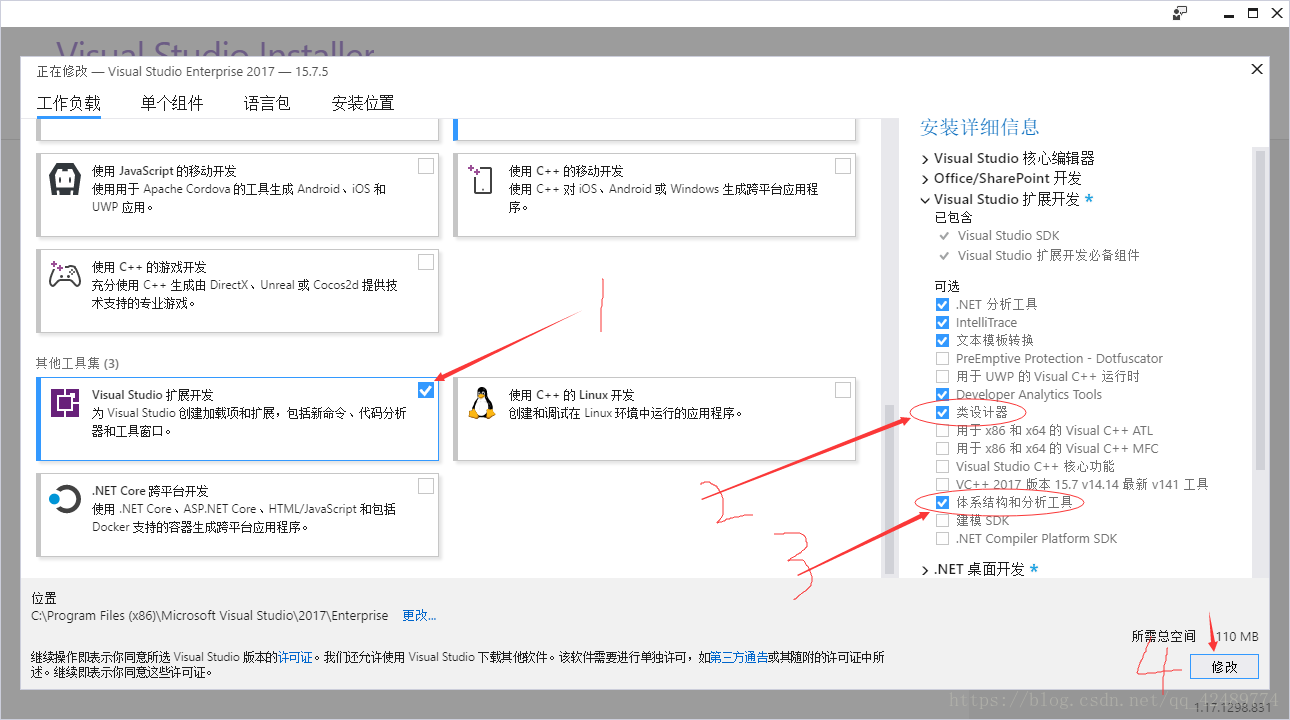
Task: Check the C++ mobile development workload
Action: pos(843,166)
